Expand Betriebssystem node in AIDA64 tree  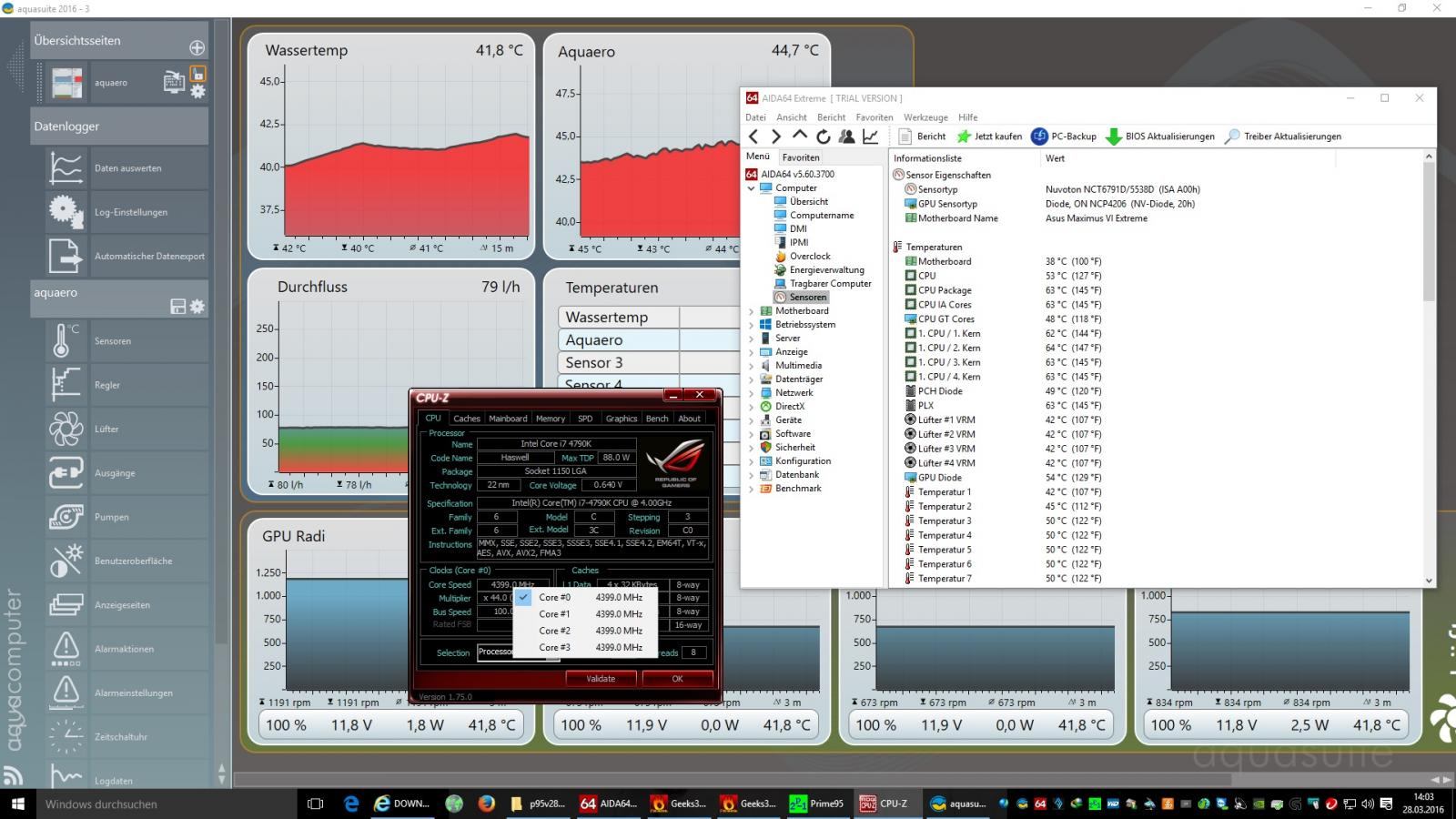[752, 325]
